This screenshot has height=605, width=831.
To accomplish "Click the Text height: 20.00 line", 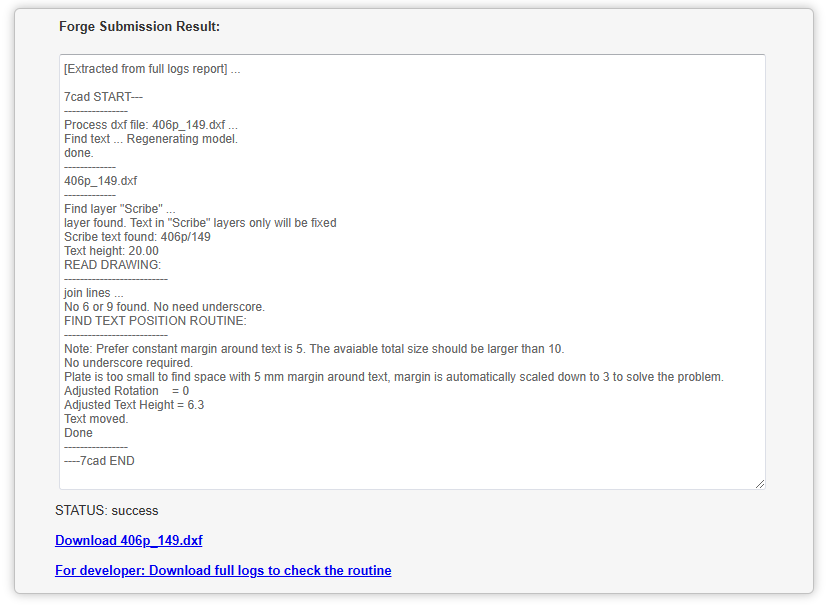I will [111, 251].
